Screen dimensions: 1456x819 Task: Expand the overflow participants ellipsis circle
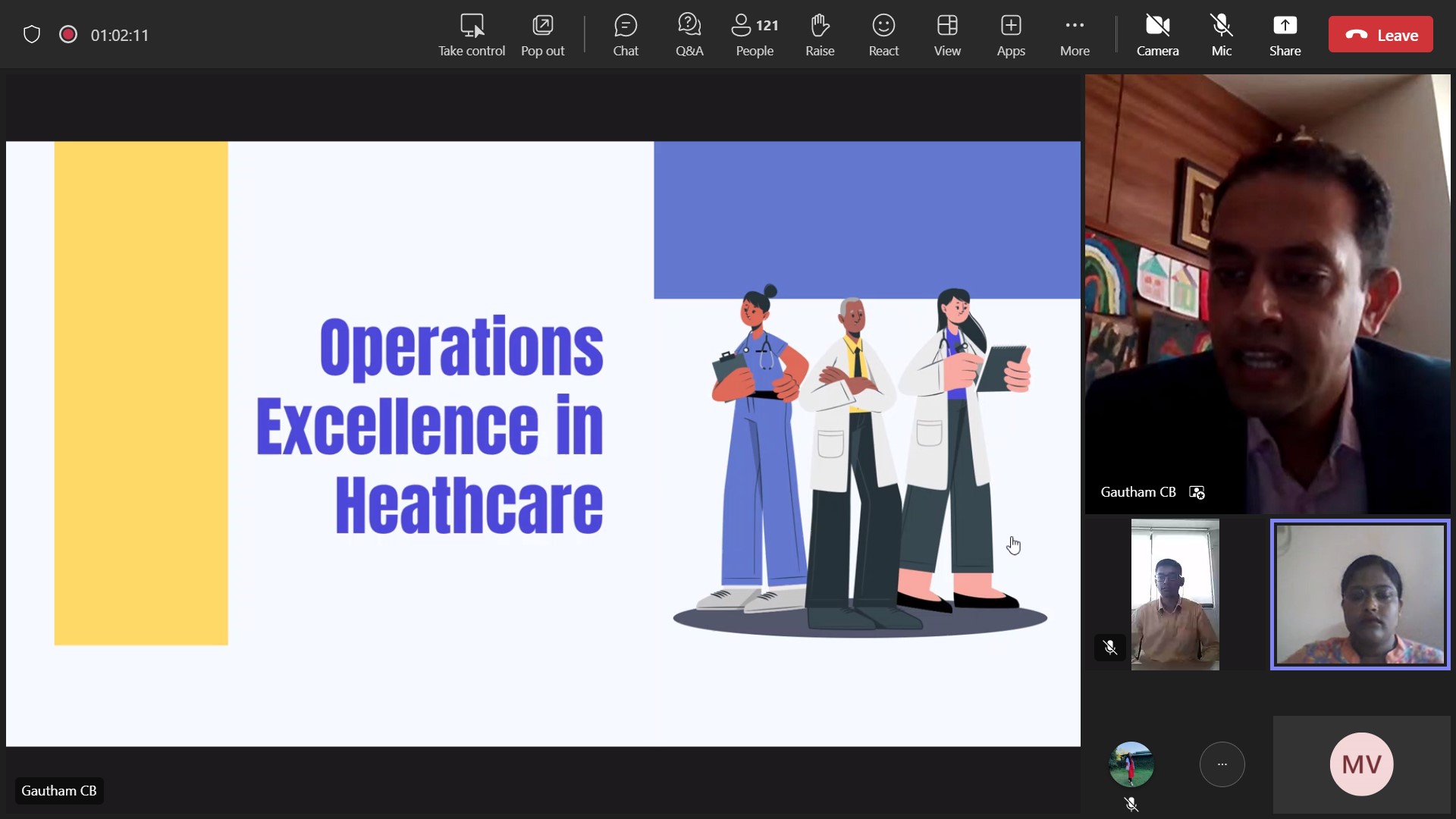(1222, 764)
